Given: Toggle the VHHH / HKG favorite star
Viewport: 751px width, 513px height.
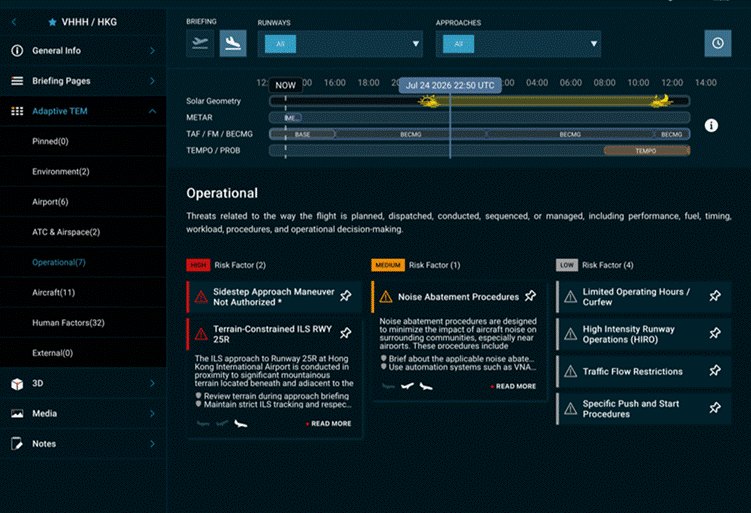Looking at the screenshot, I should [52, 22].
